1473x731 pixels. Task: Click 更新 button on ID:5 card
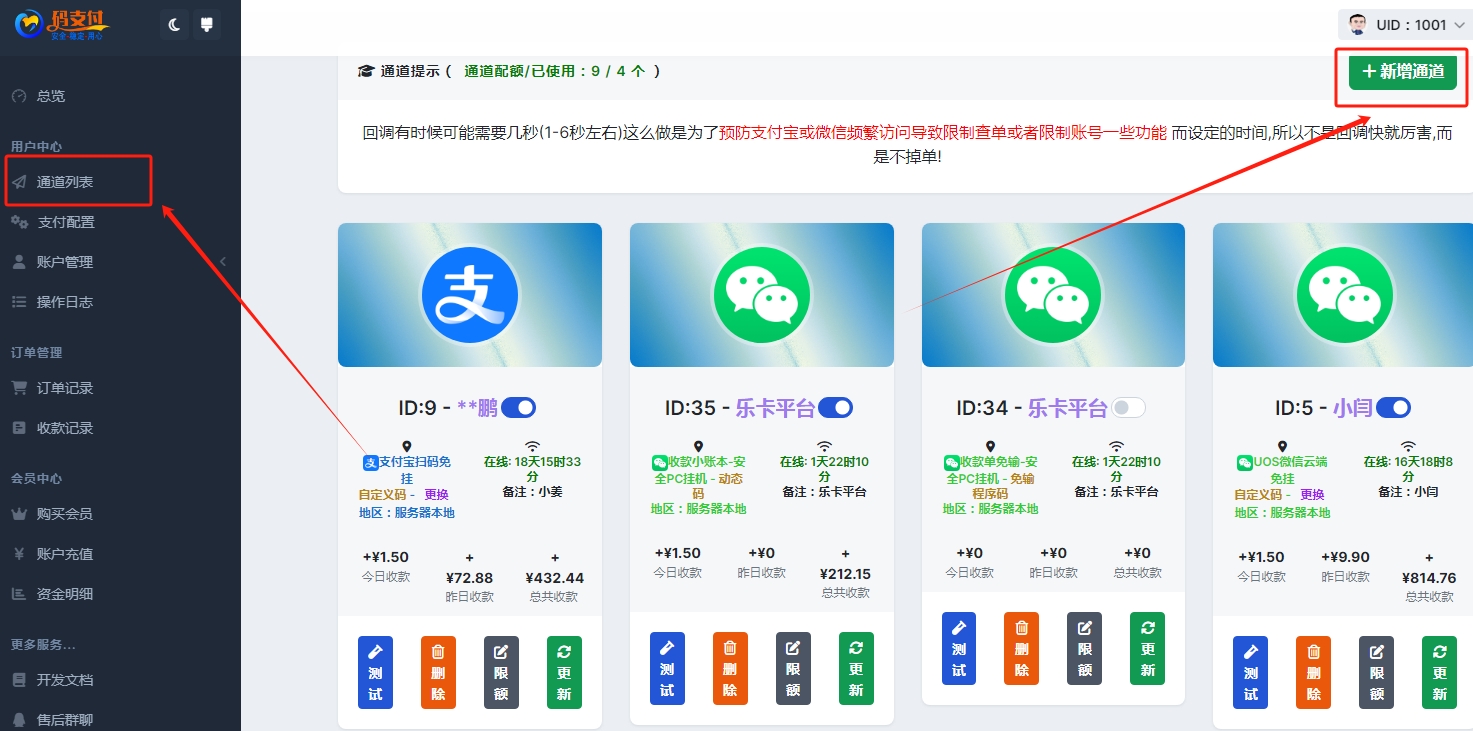click(x=1439, y=672)
